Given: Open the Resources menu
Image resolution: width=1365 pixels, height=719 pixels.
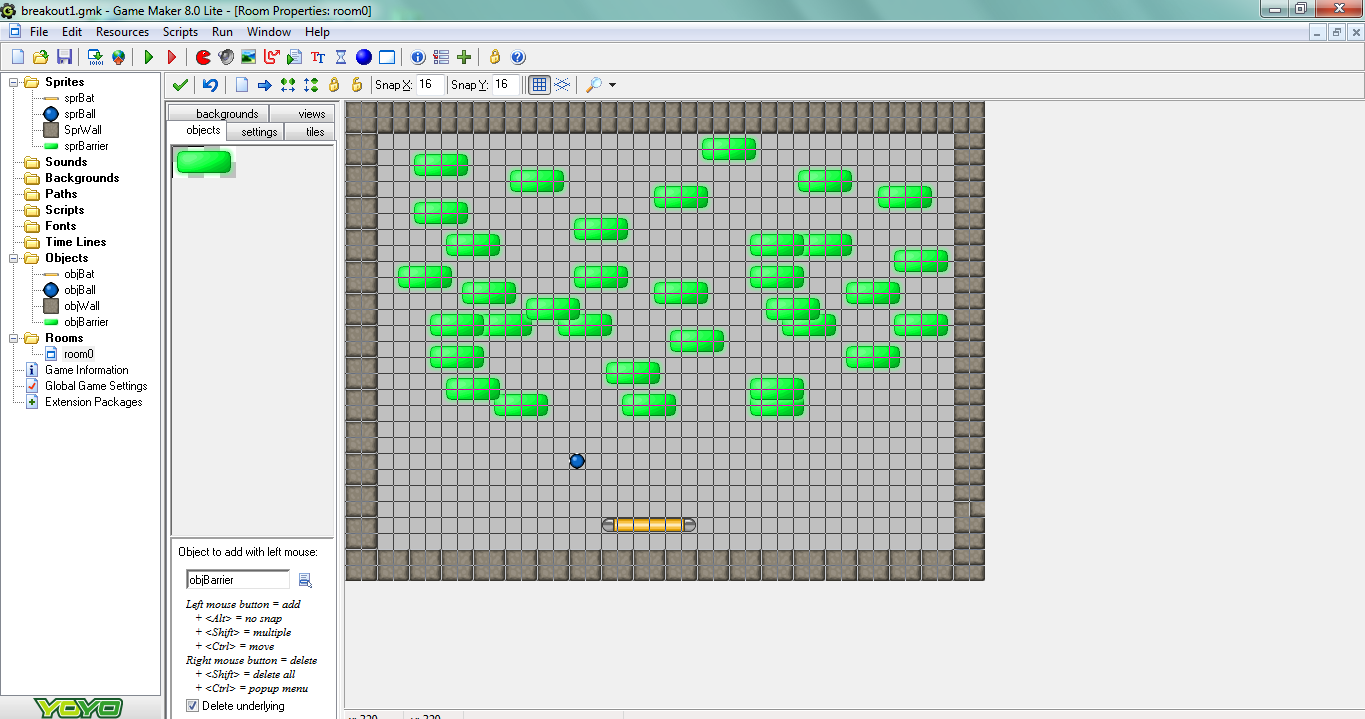Looking at the screenshot, I should 122,32.
